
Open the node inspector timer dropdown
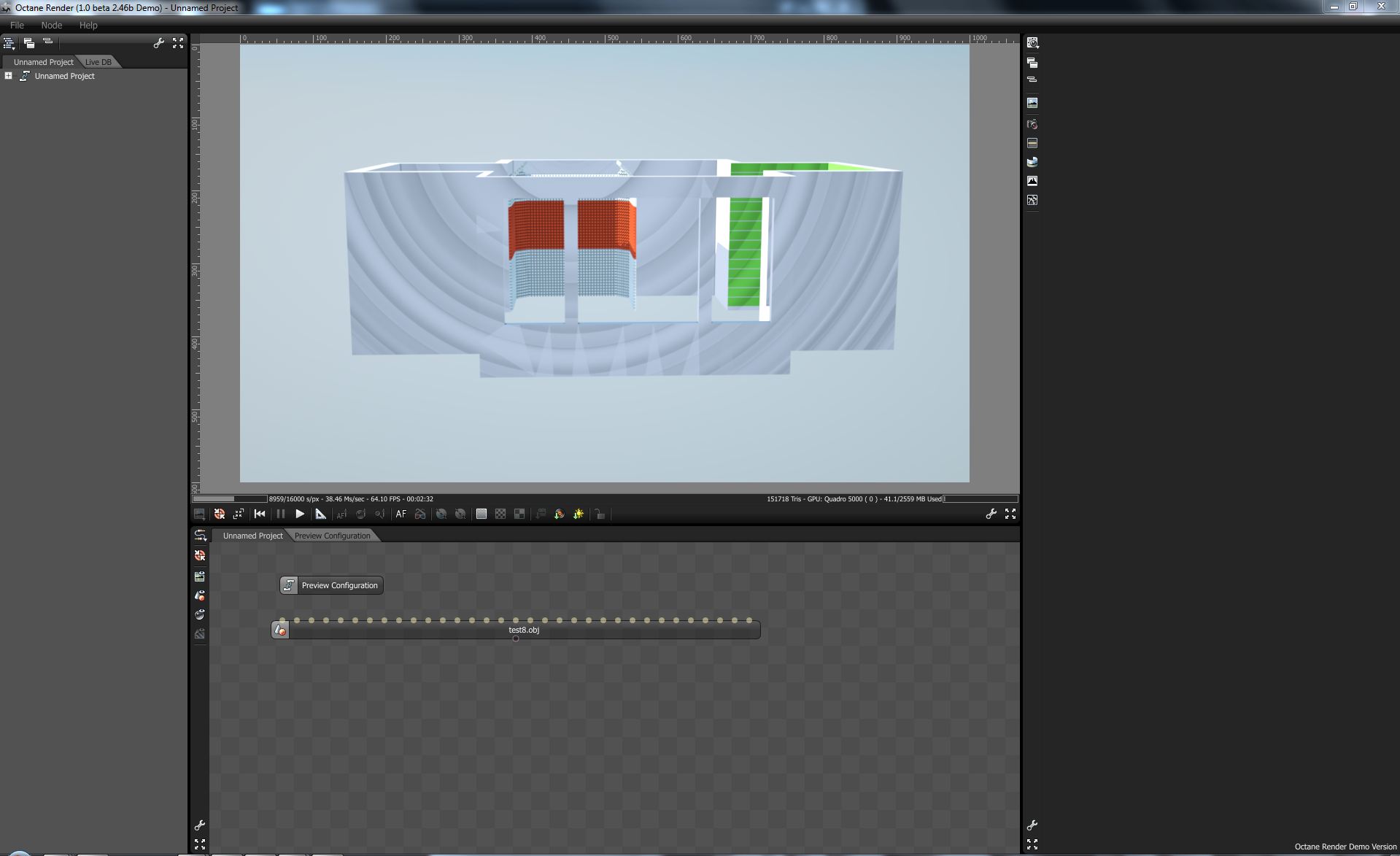point(1032,43)
